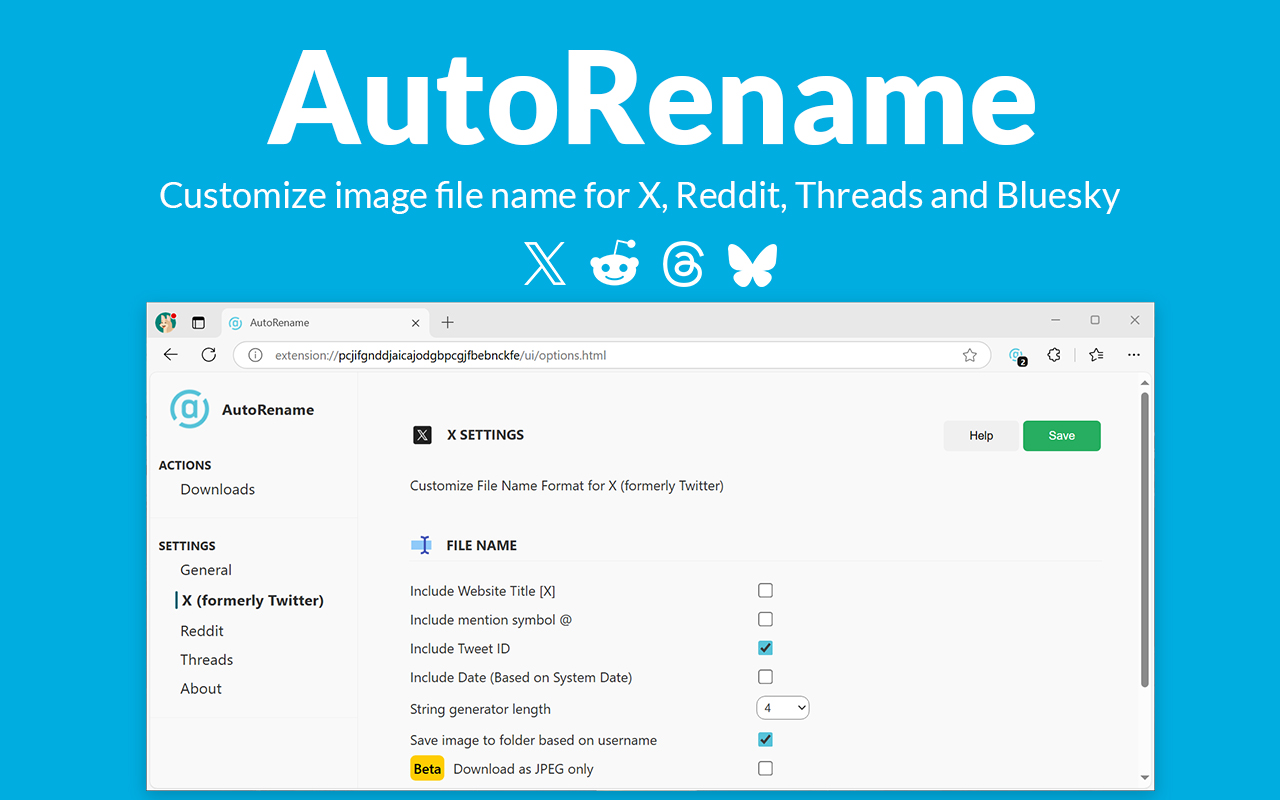
Task: Enable Include Website Title [X] checkbox
Action: 765,590
